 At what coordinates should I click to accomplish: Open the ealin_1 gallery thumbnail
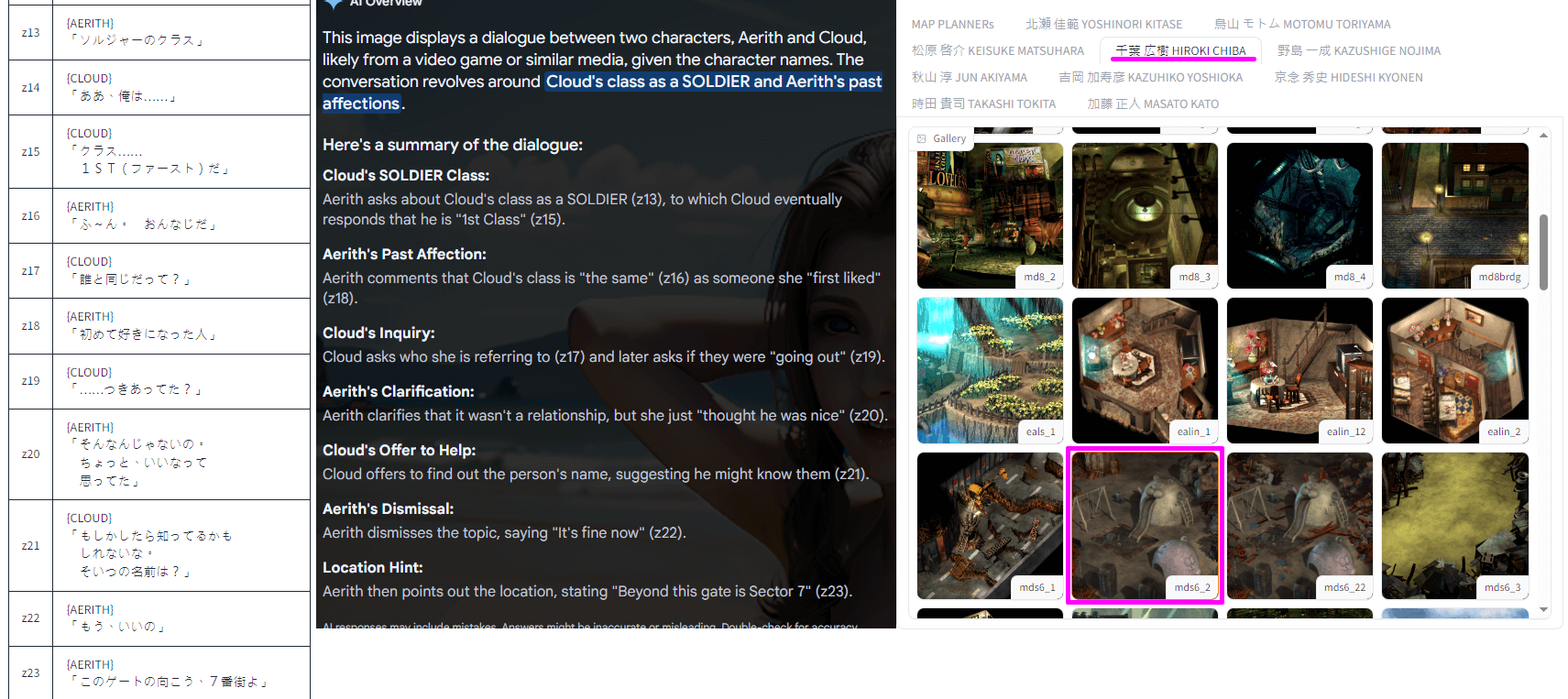point(1145,370)
